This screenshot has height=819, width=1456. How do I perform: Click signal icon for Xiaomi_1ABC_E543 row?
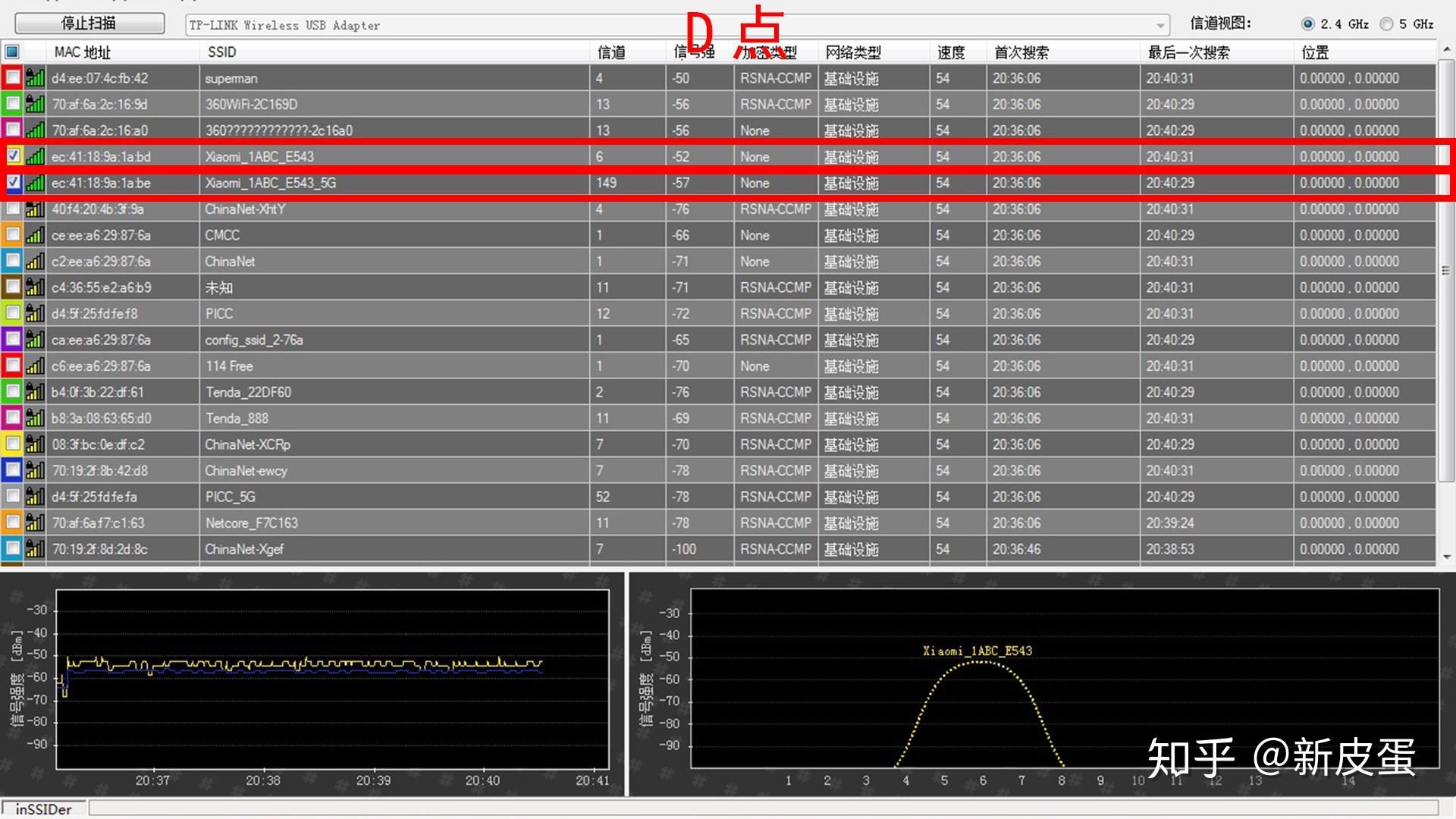(35, 156)
